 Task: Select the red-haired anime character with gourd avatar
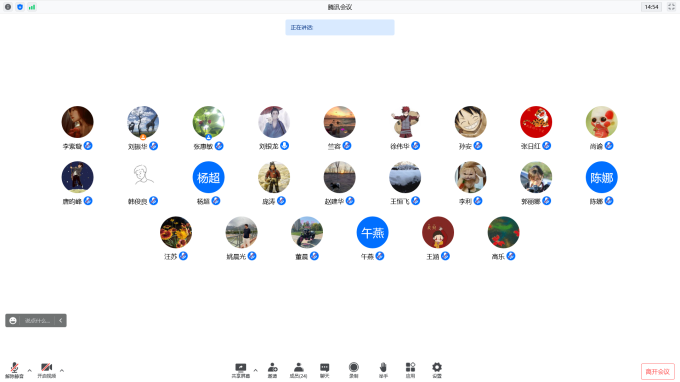pyautogui.click(x=405, y=122)
